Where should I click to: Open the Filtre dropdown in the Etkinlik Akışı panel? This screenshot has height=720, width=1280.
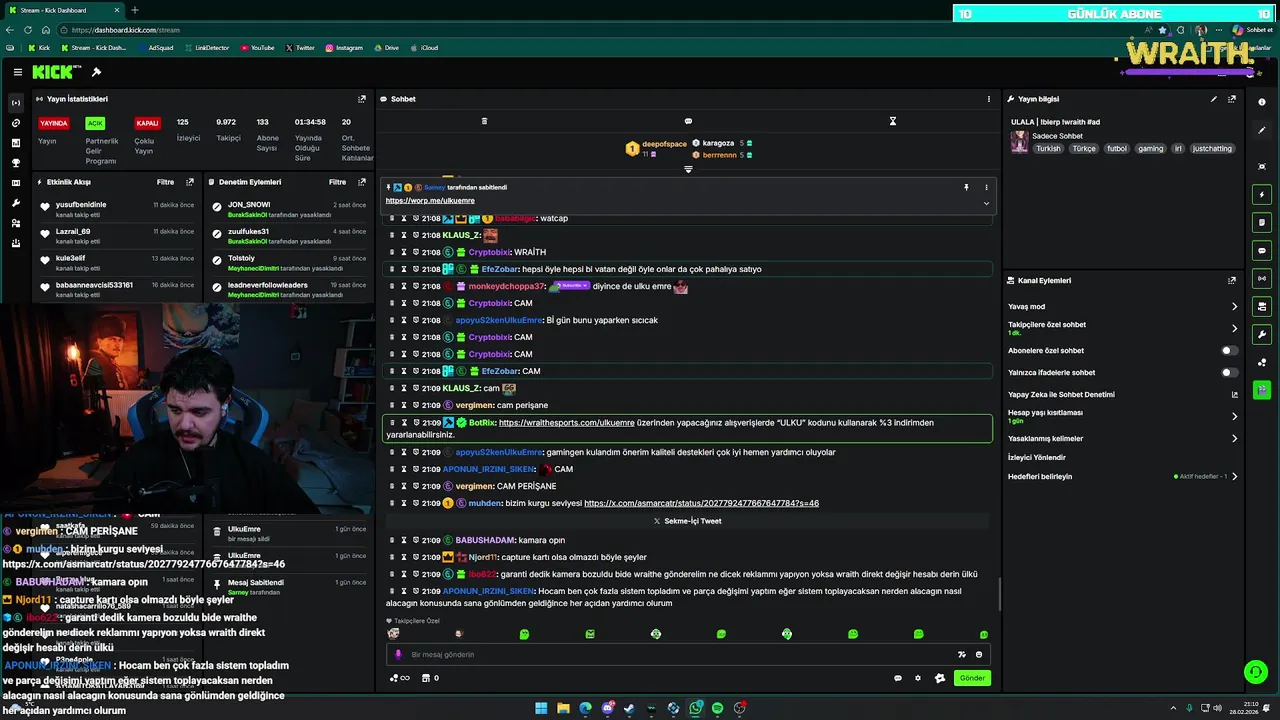coord(165,182)
